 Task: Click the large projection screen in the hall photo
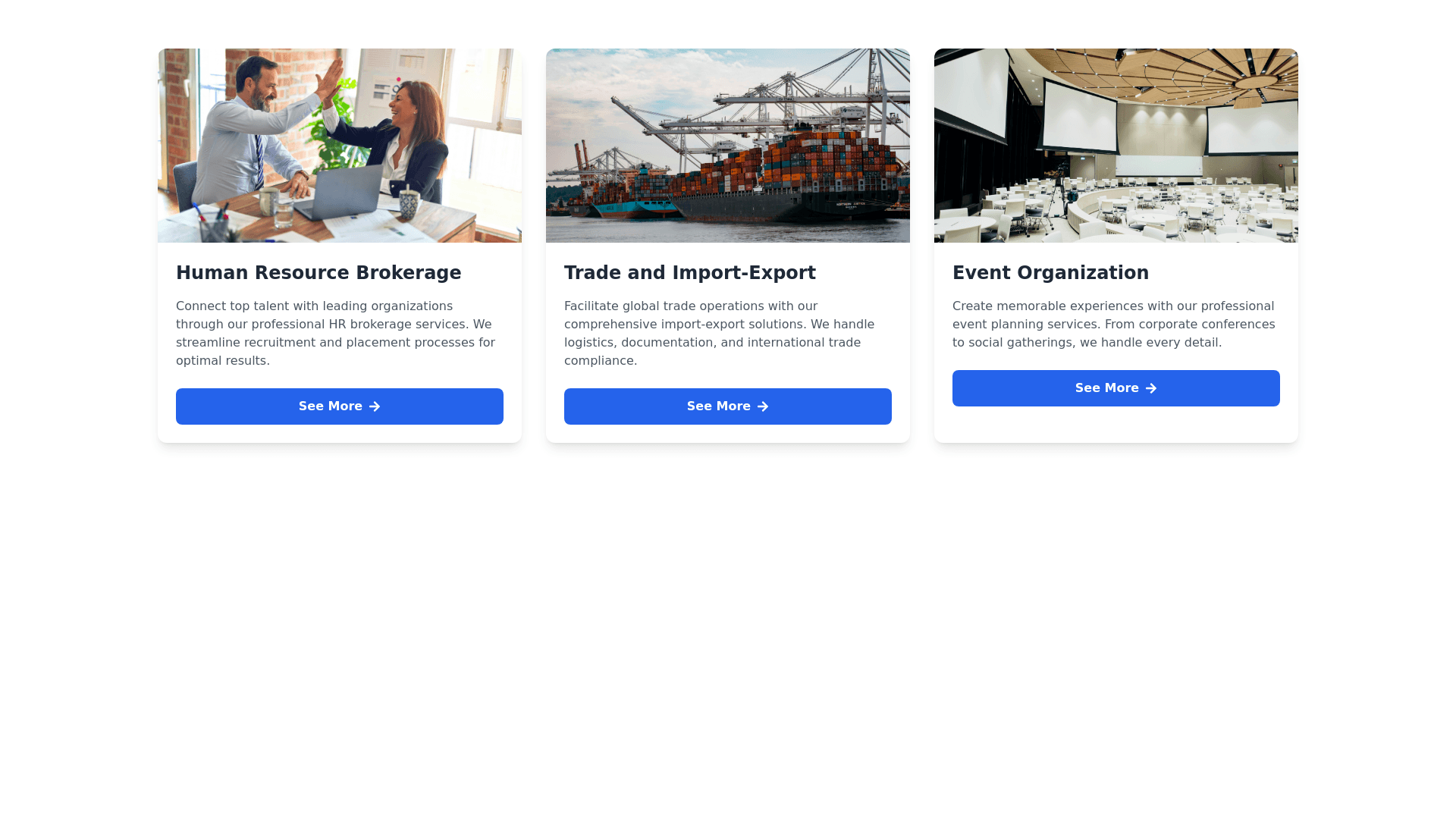(x=1081, y=115)
